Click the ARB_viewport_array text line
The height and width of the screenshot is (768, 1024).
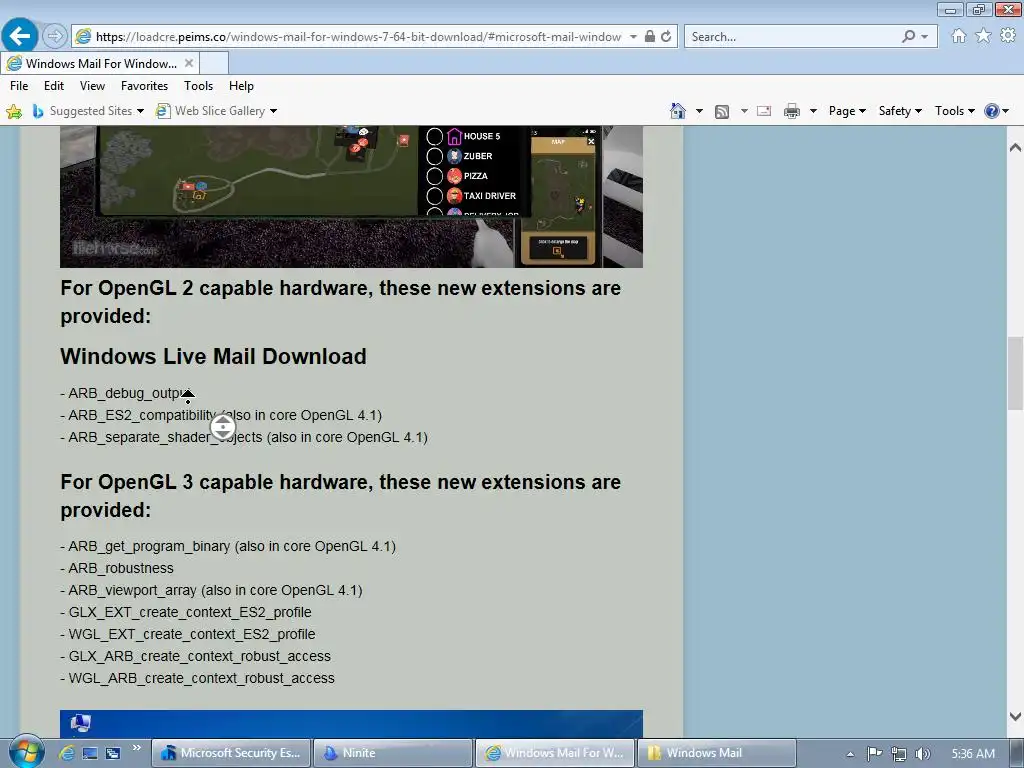click(x=211, y=590)
